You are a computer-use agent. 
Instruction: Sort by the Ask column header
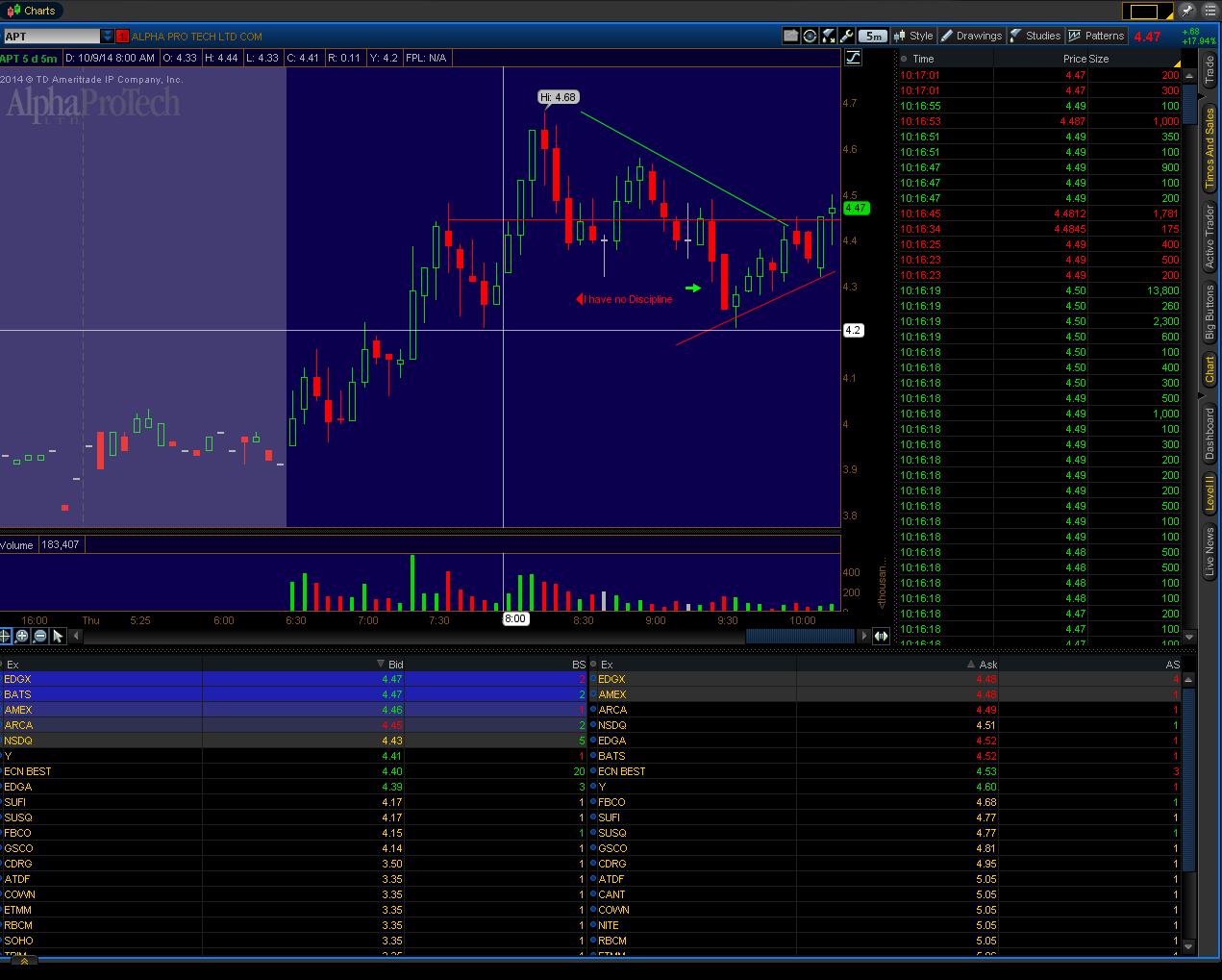click(x=987, y=665)
